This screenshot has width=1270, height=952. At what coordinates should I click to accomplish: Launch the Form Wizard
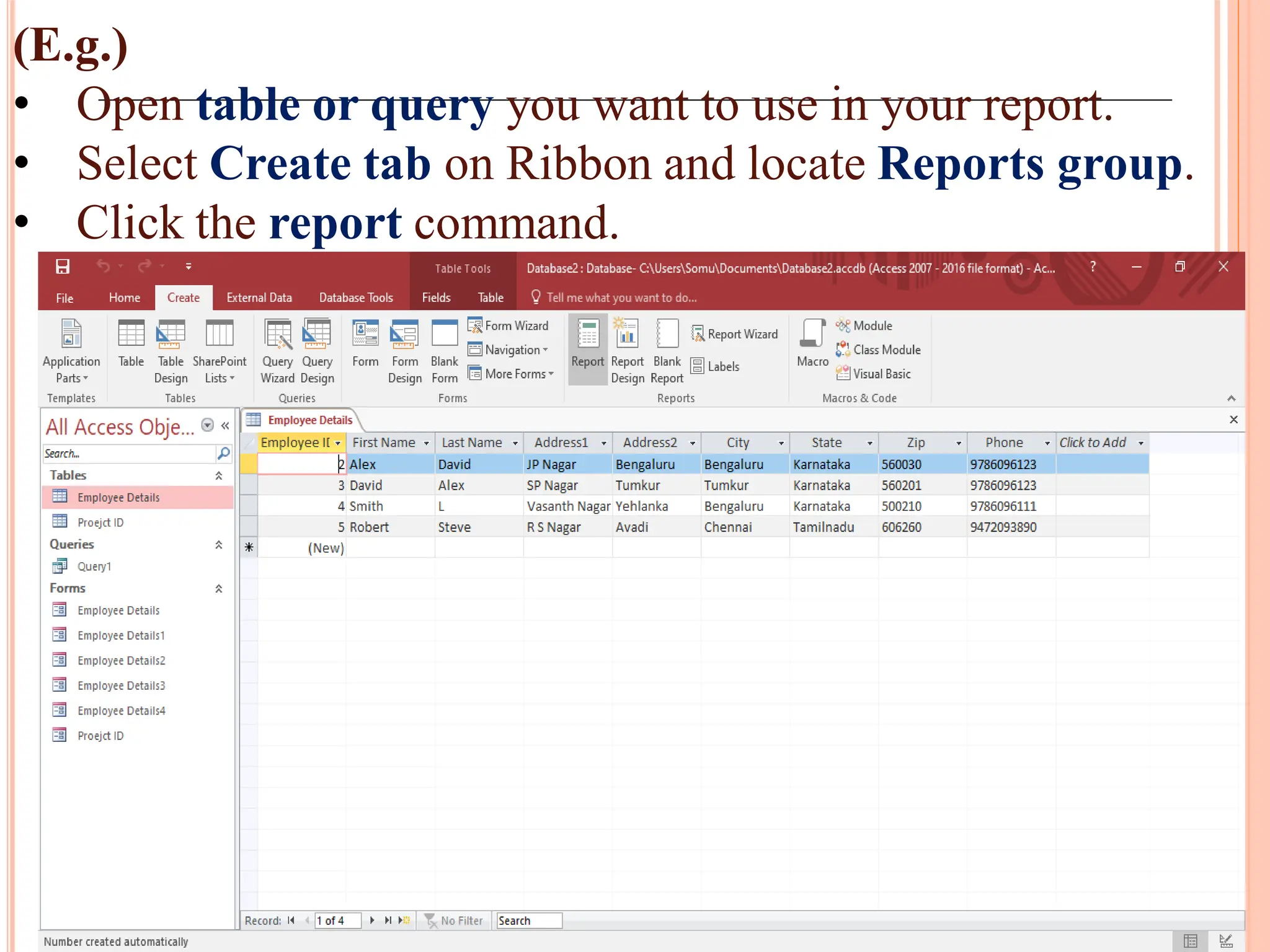pos(508,325)
